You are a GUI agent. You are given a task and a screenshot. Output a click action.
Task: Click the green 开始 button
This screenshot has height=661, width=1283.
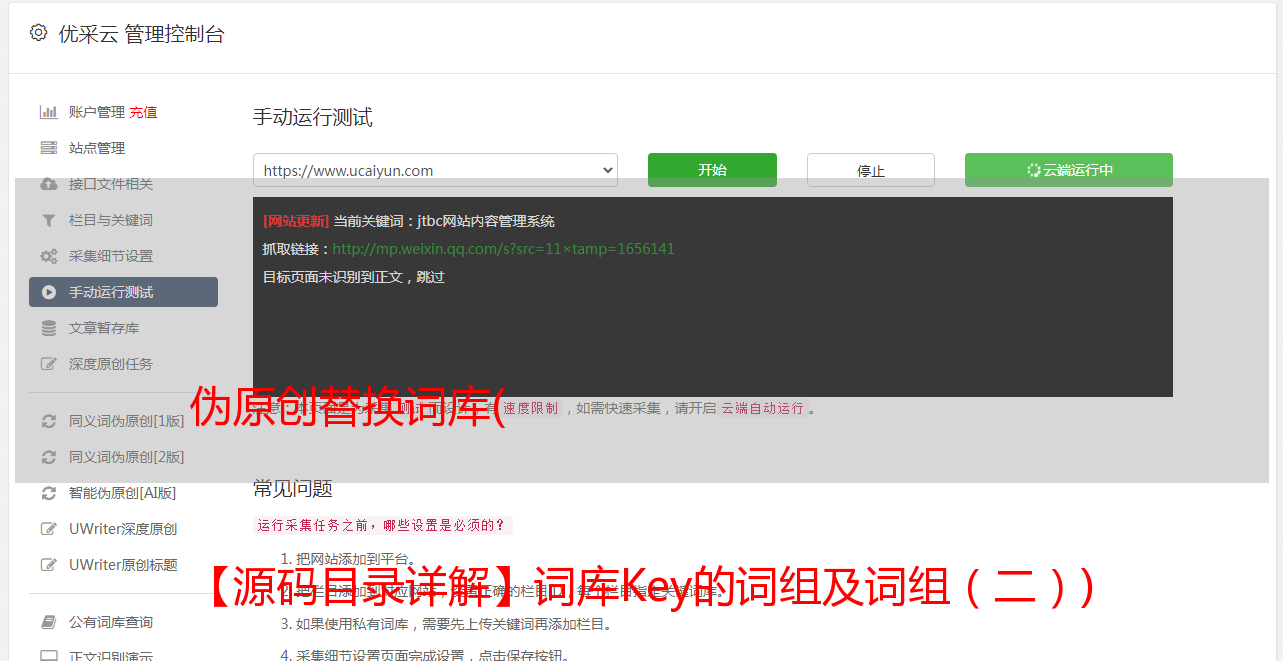click(x=712, y=170)
